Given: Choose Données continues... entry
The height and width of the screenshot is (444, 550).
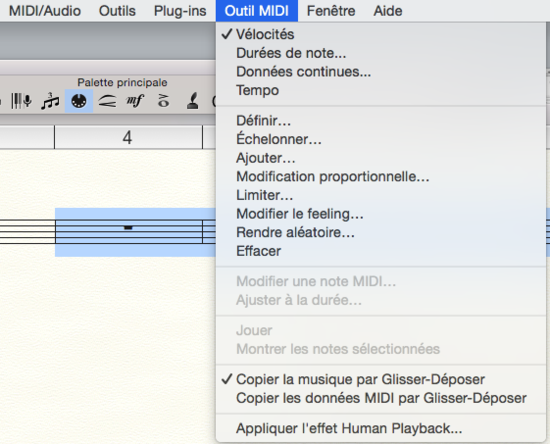Looking at the screenshot, I should point(381,72).
